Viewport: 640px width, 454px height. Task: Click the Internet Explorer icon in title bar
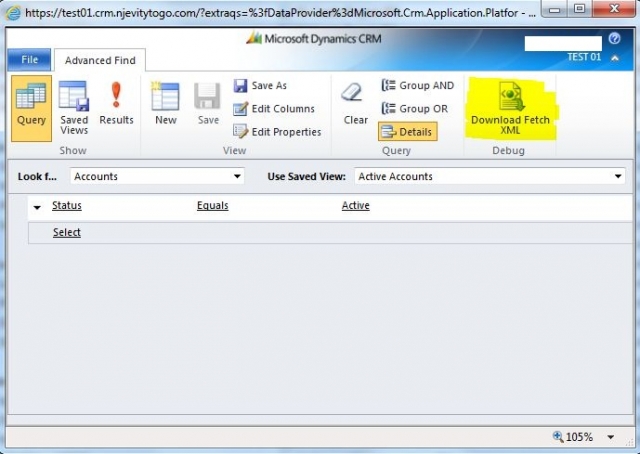pos(13,13)
